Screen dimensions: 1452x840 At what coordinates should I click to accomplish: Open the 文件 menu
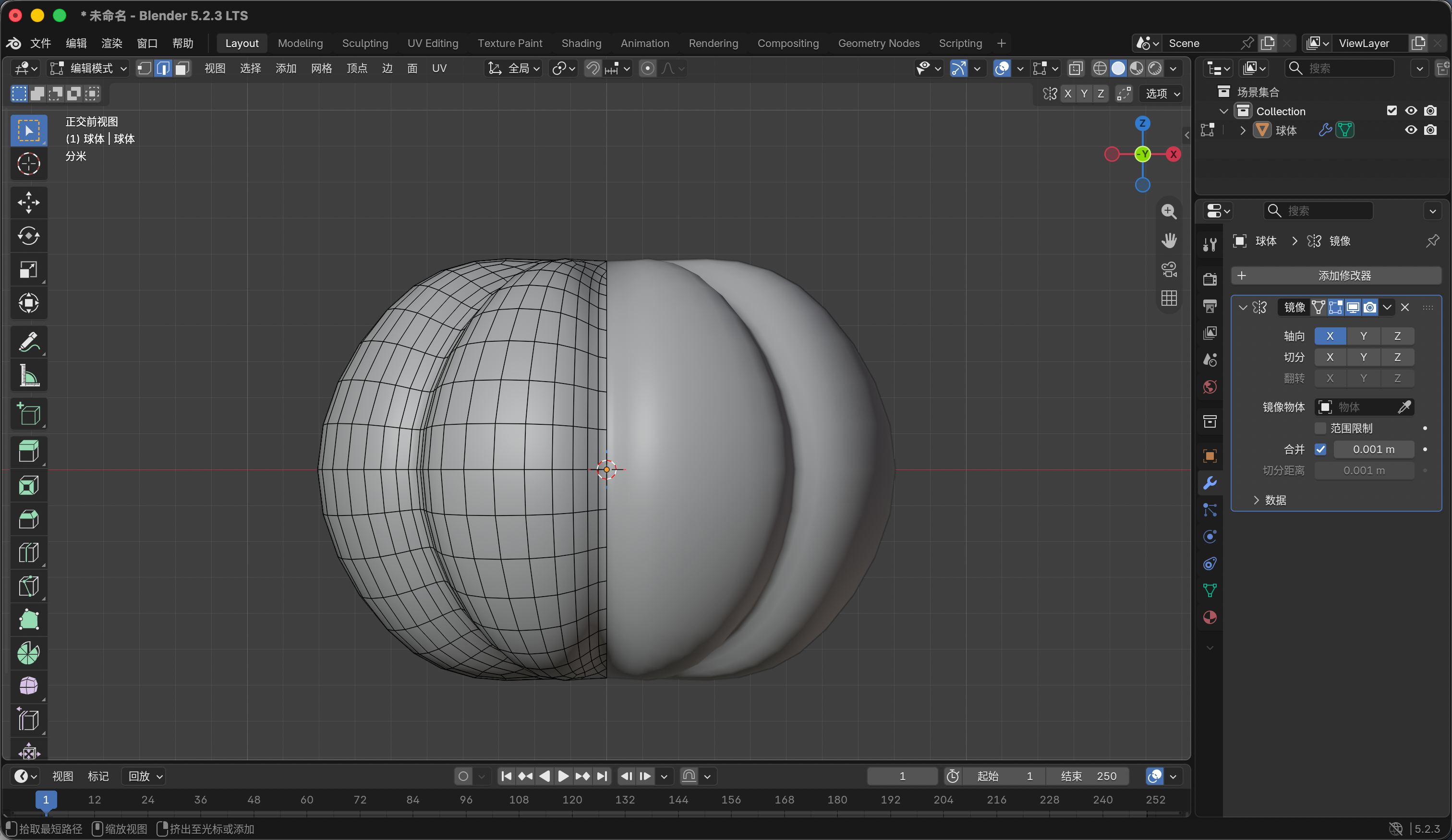pos(40,43)
